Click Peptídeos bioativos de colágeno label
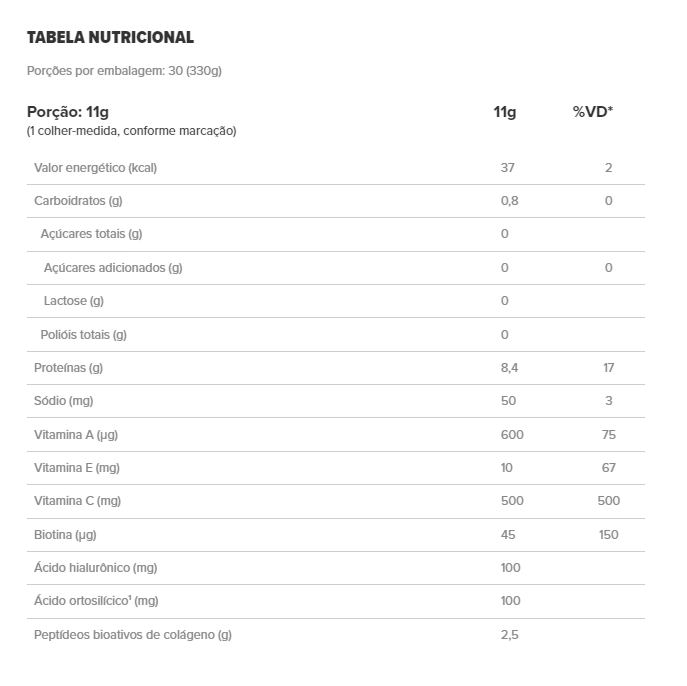 (133, 635)
